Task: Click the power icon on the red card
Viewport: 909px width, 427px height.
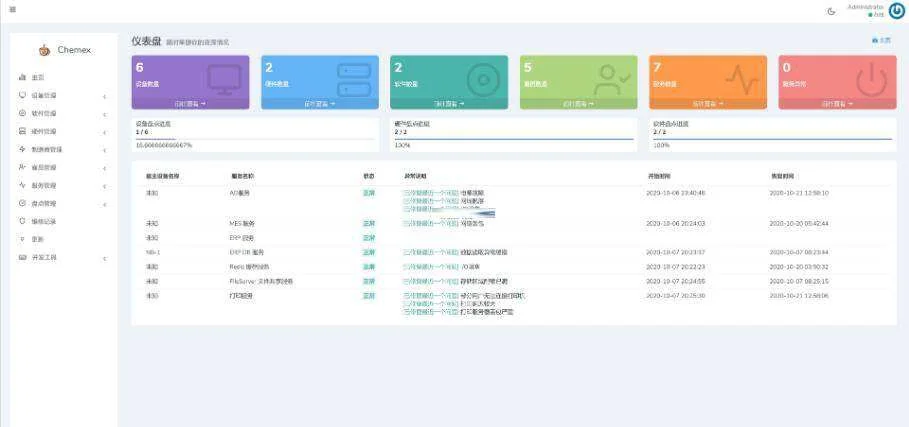Action: 871,79
